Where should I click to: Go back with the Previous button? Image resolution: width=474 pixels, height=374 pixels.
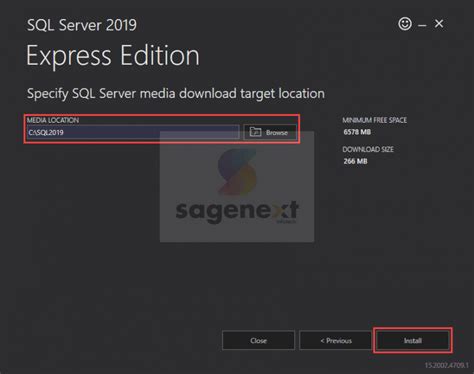tap(335, 340)
